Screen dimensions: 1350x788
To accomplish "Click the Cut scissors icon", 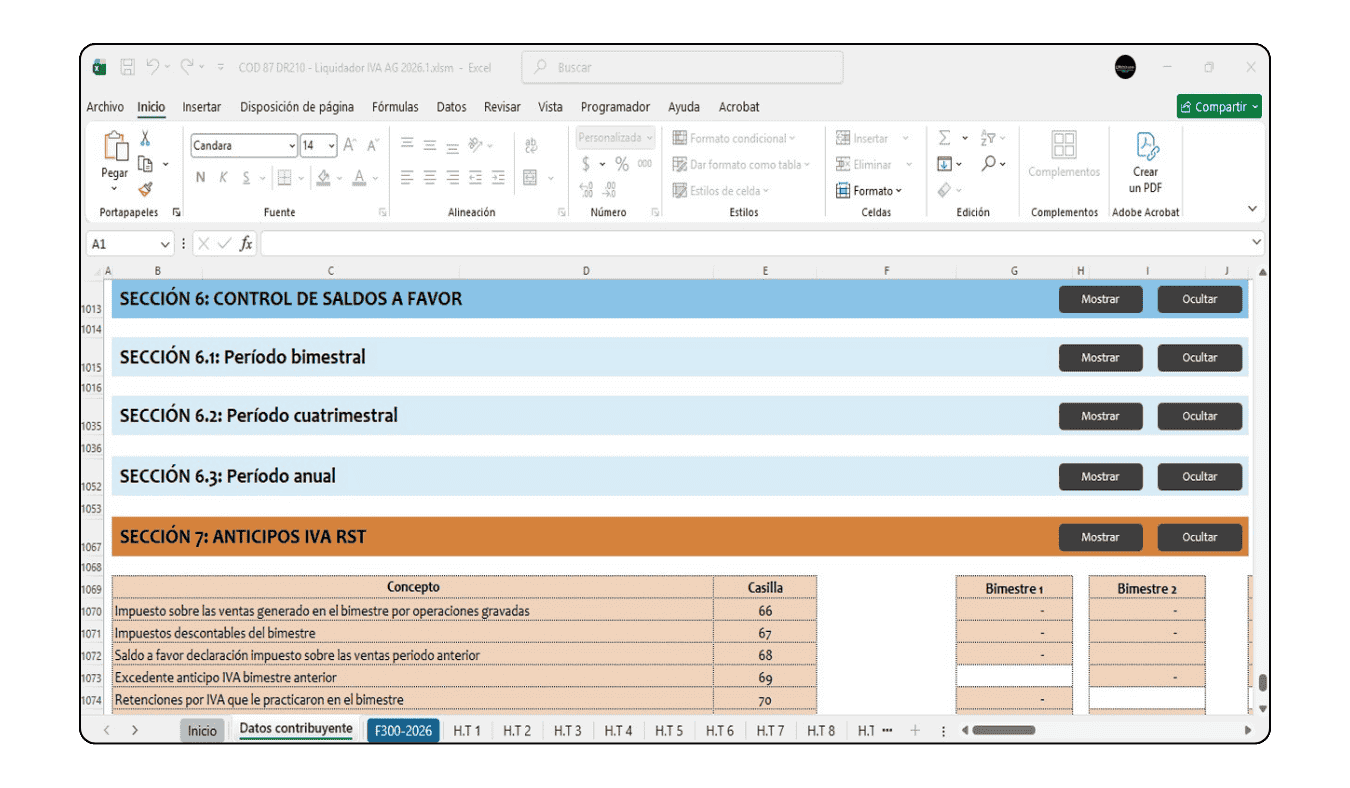I will pos(145,139).
